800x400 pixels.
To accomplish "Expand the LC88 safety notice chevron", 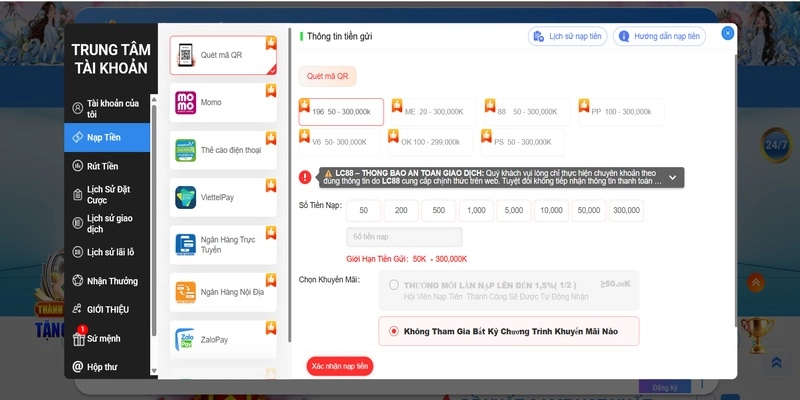I will pyautogui.click(x=672, y=178).
